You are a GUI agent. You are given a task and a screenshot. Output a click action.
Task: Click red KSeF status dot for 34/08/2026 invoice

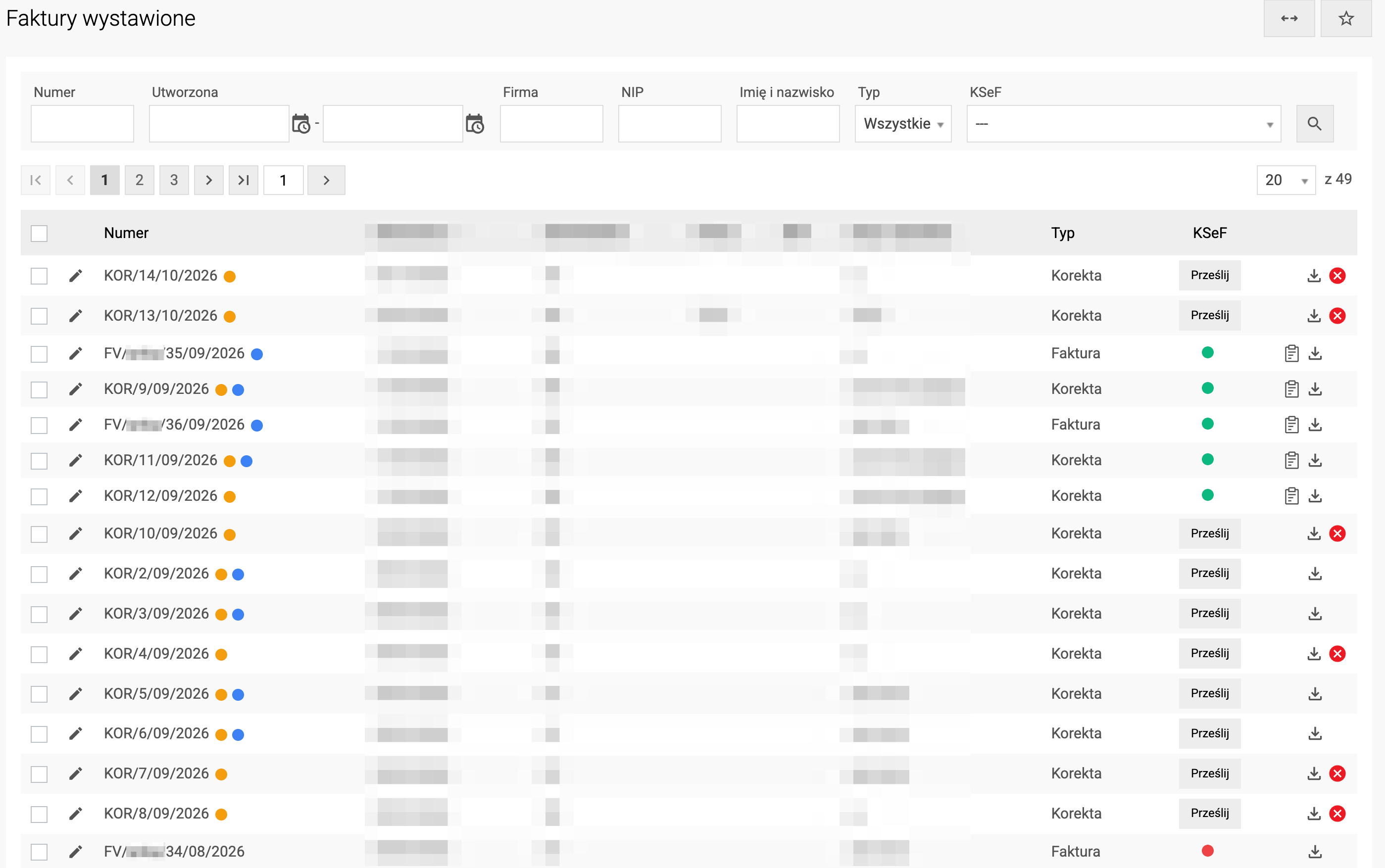click(x=1208, y=851)
